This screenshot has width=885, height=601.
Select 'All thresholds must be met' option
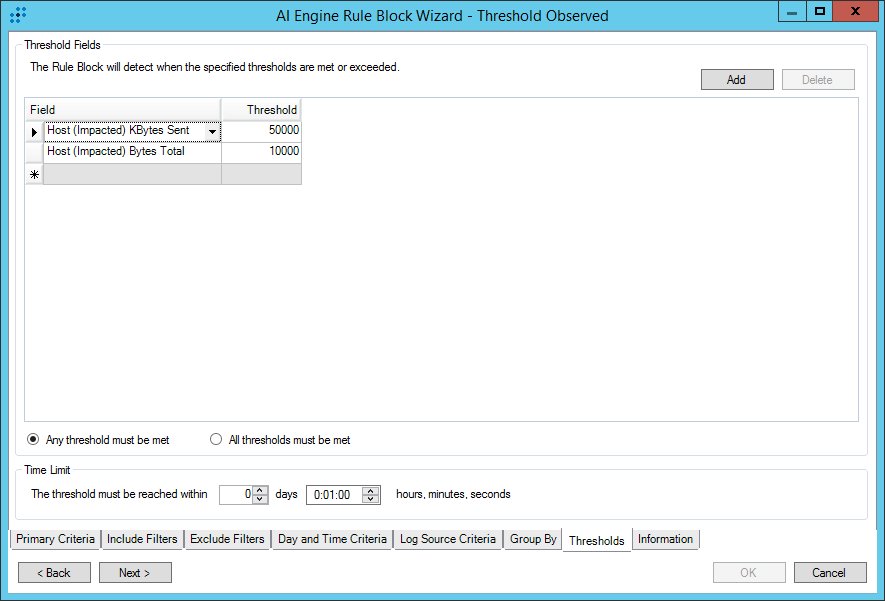(216, 440)
